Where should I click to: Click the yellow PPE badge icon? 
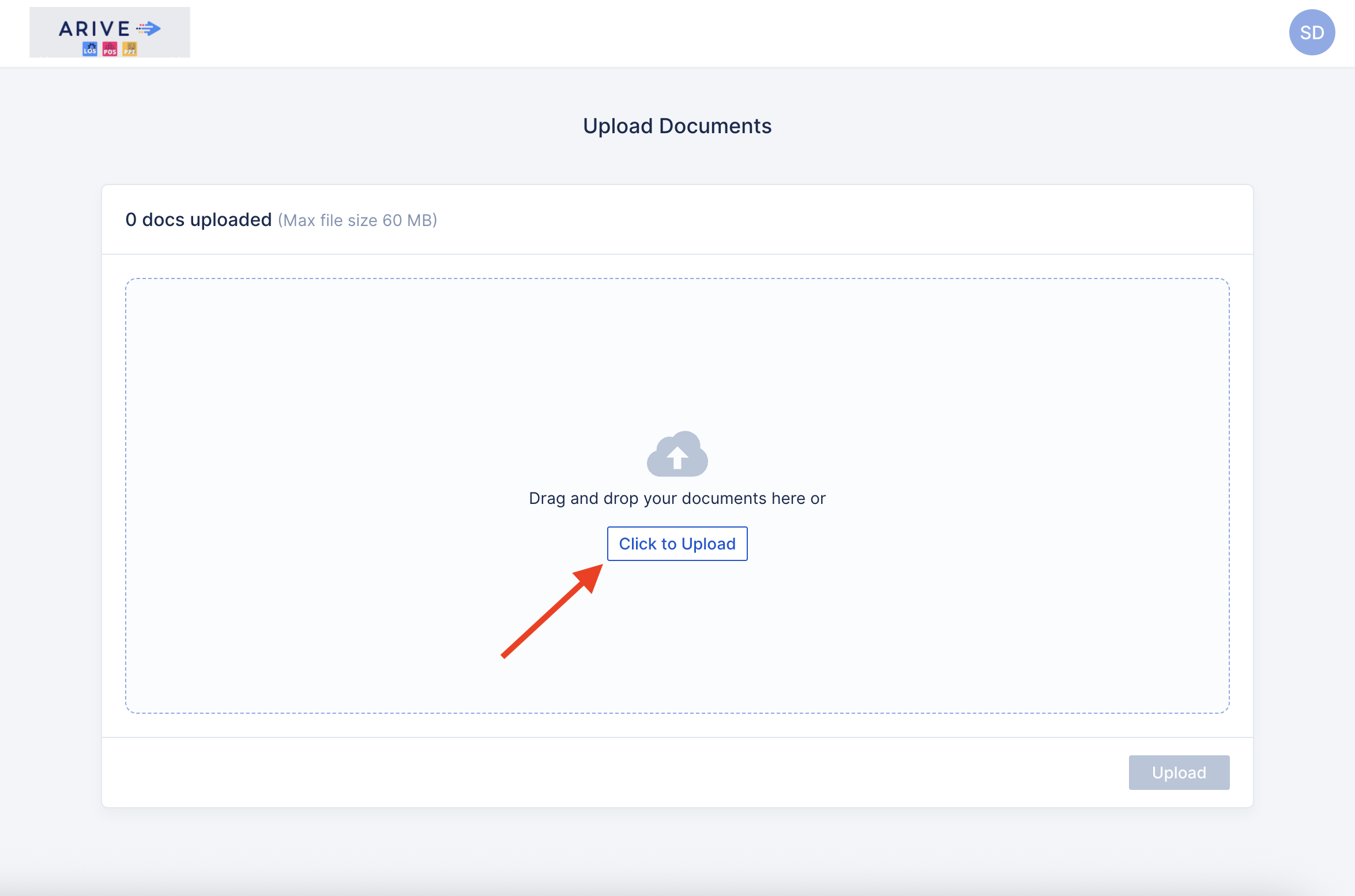pos(130,49)
